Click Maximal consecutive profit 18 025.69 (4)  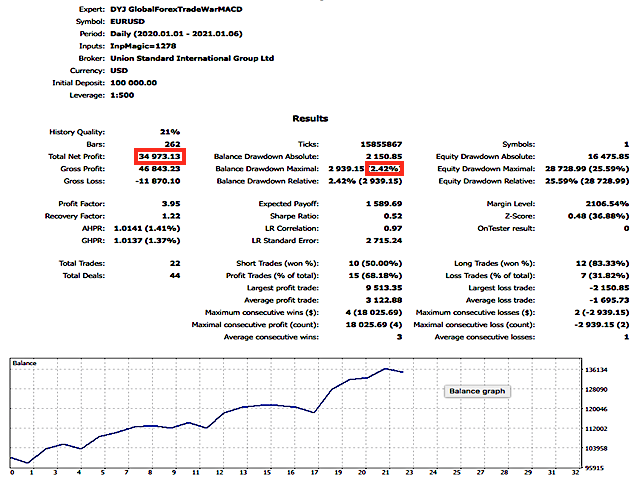[374, 324]
